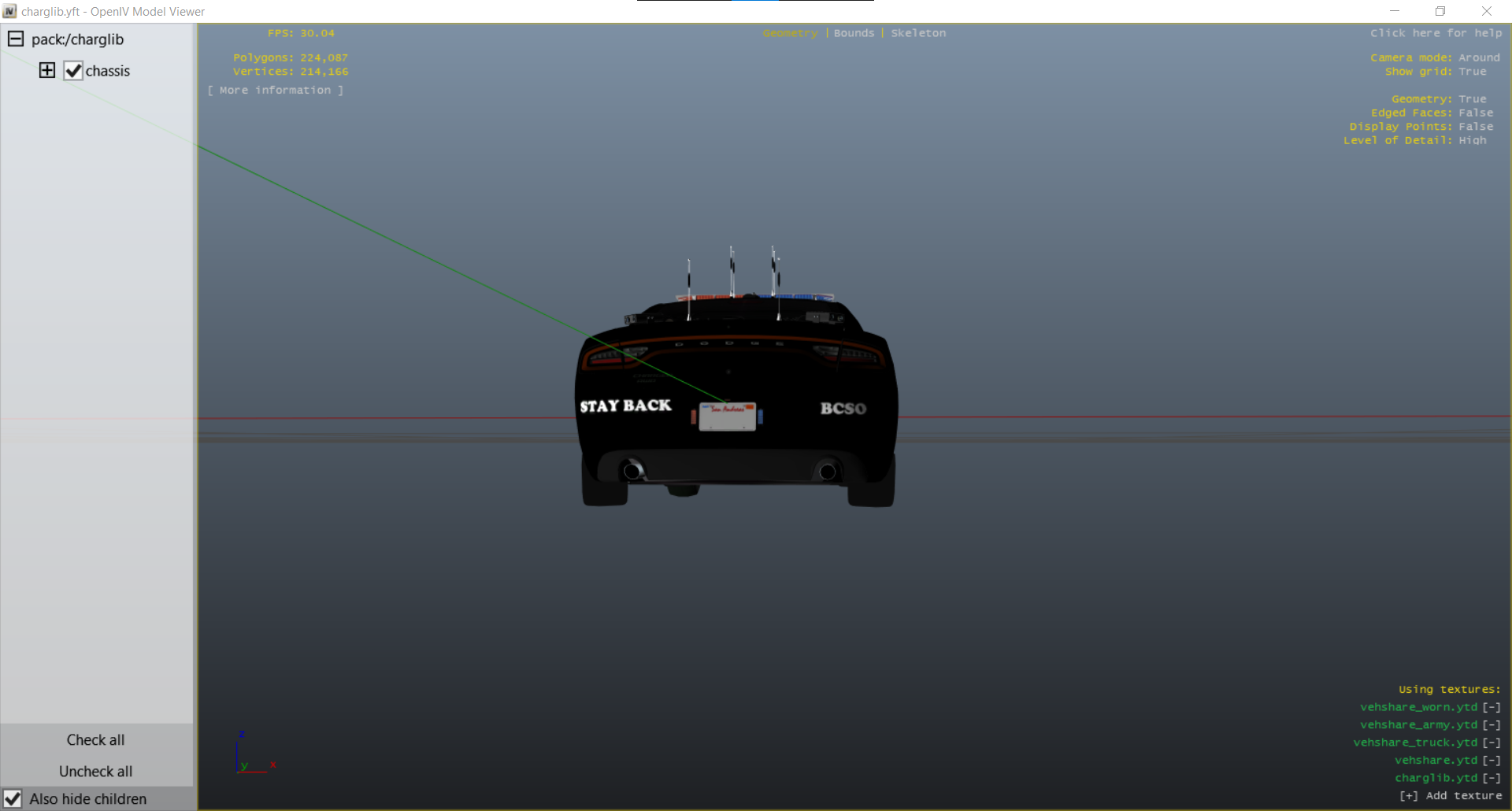Remove vehshare_army.ytd texture with its [-] icon
Viewport: 1512px width, 811px height.
tap(1492, 725)
